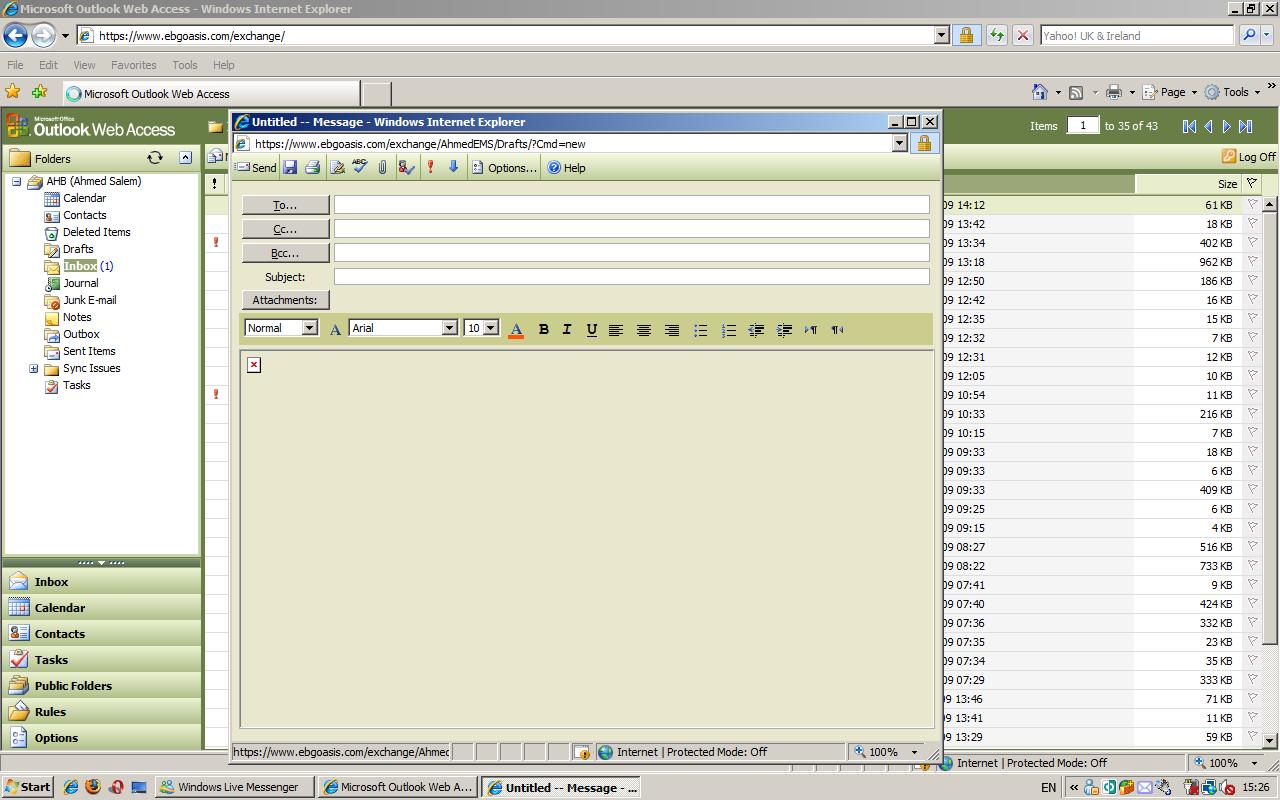Run spell check with the ABC icon
The height and width of the screenshot is (800, 1280).
360,168
